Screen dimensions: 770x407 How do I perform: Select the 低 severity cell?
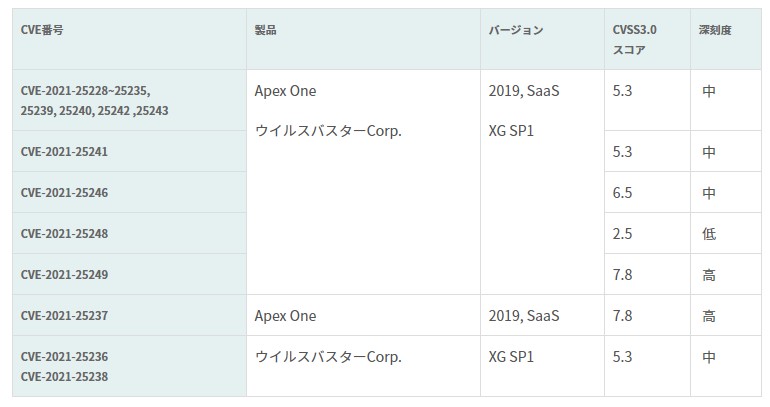coord(709,234)
